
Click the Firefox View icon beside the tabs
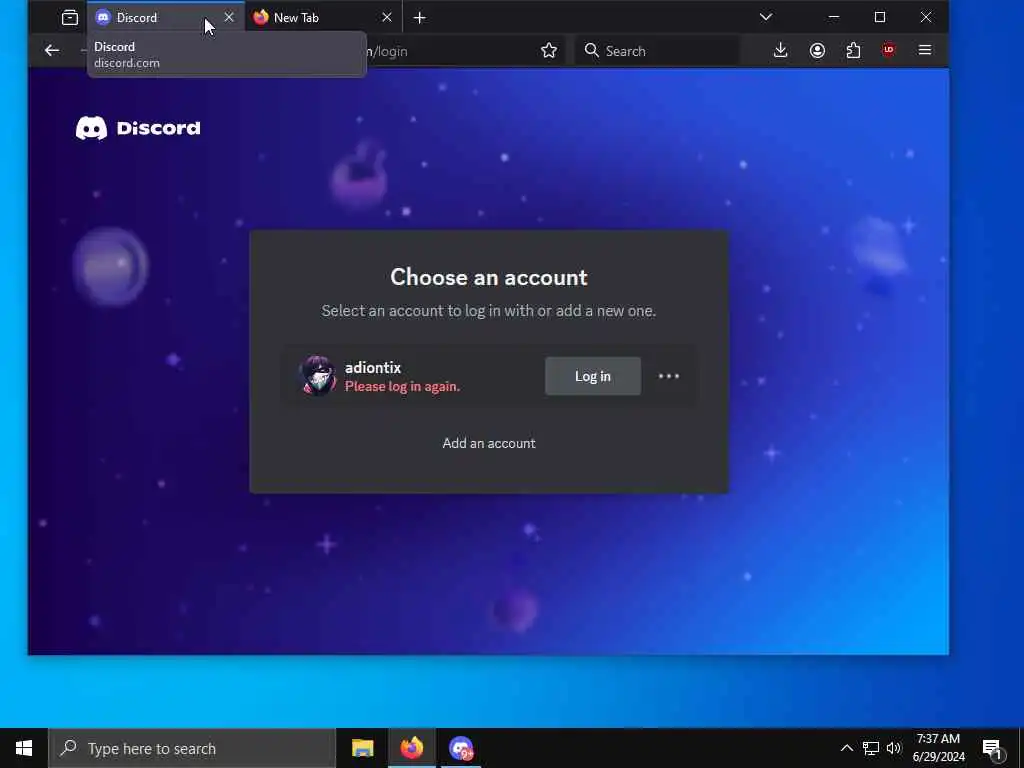pos(69,18)
